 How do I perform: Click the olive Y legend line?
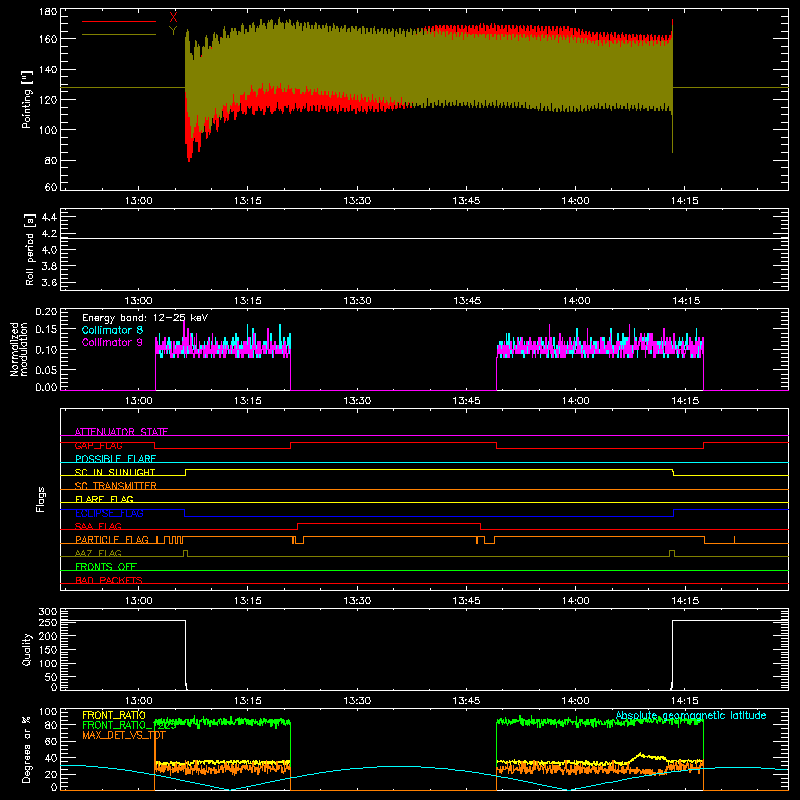[x=119, y=34]
